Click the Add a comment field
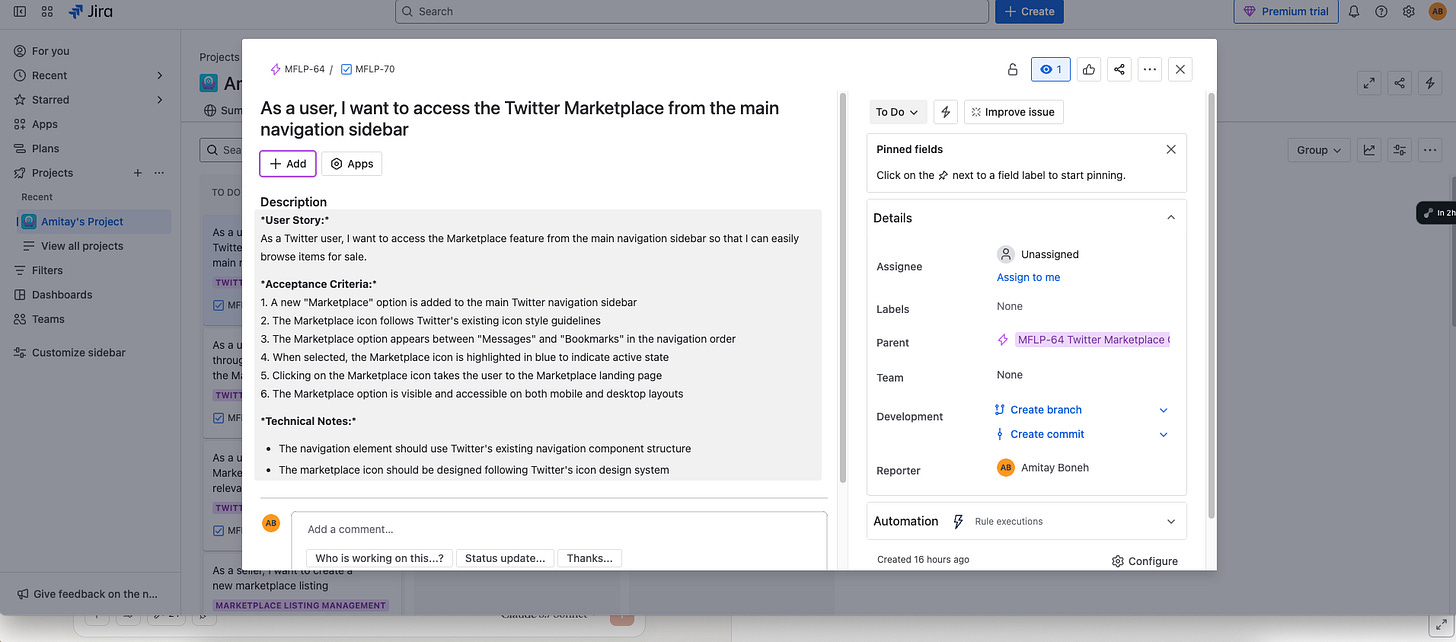This screenshot has height=642, width=1456. point(559,529)
